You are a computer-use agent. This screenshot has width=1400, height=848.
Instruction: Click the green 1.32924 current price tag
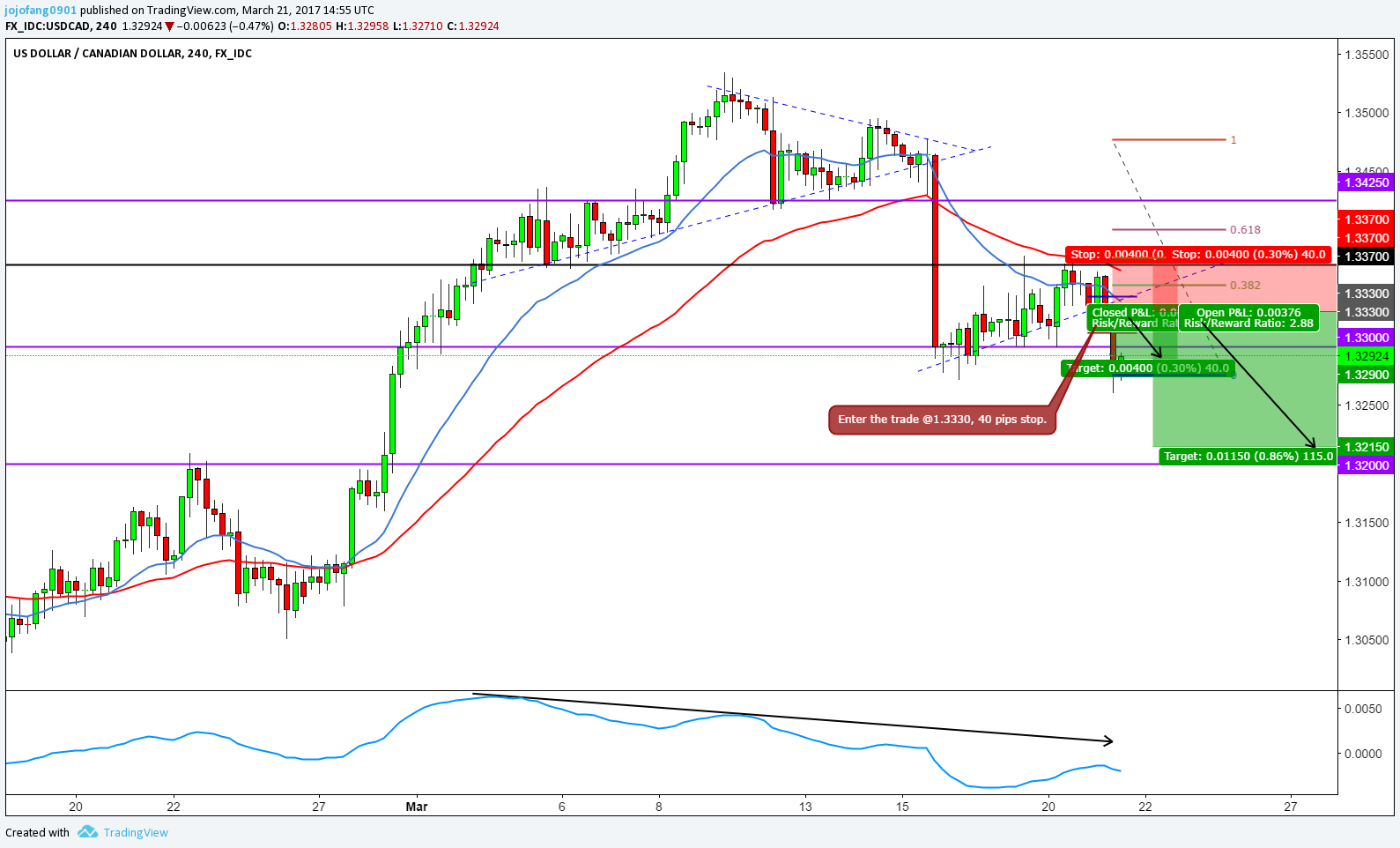pos(1366,356)
